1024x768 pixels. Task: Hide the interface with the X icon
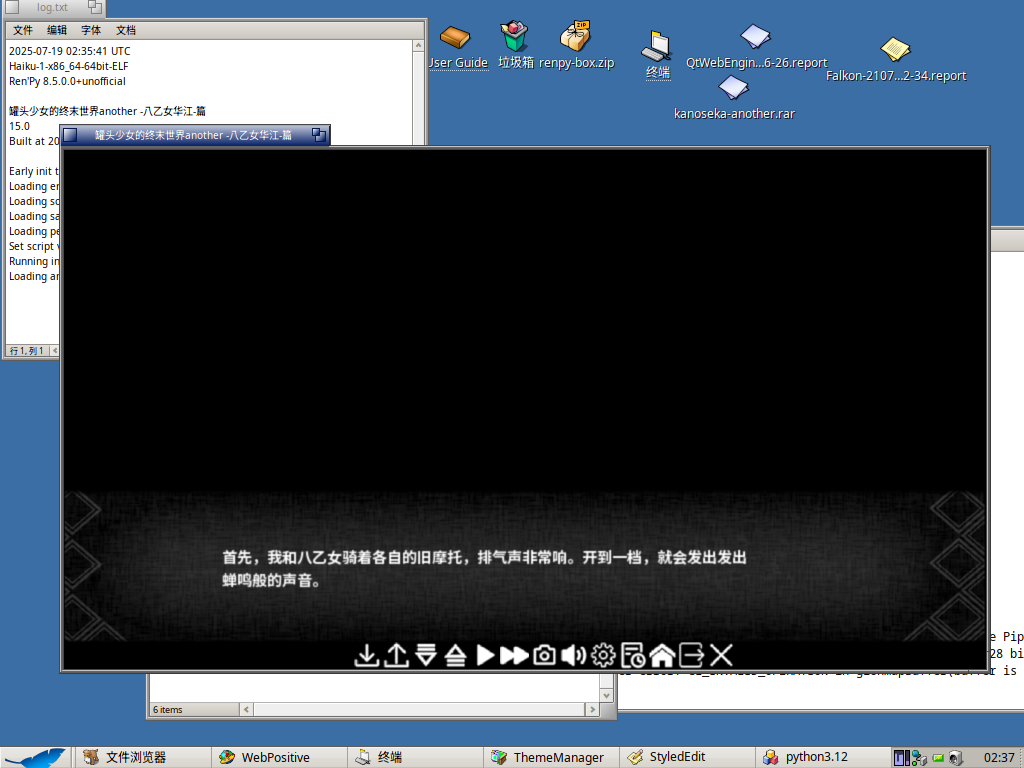(721, 655)
